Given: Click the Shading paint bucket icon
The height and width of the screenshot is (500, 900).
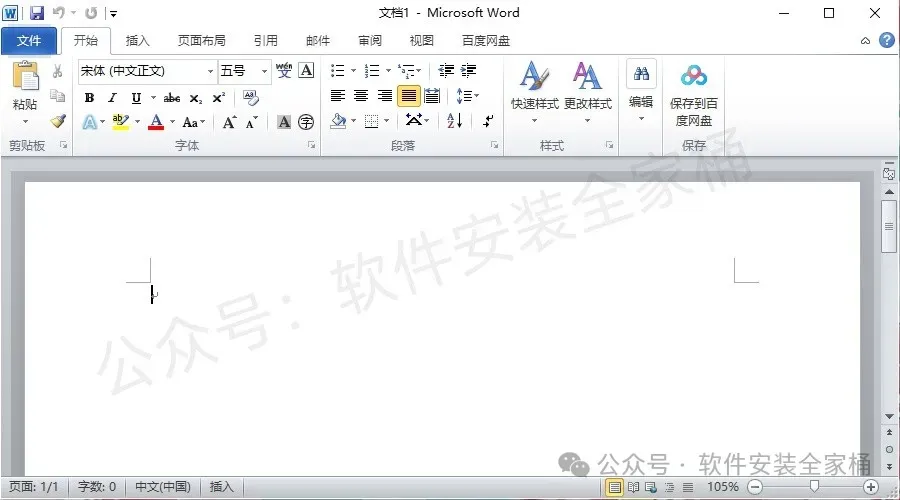Looking at the screenshot, I should pyautogui.click(x=339, y=121).
